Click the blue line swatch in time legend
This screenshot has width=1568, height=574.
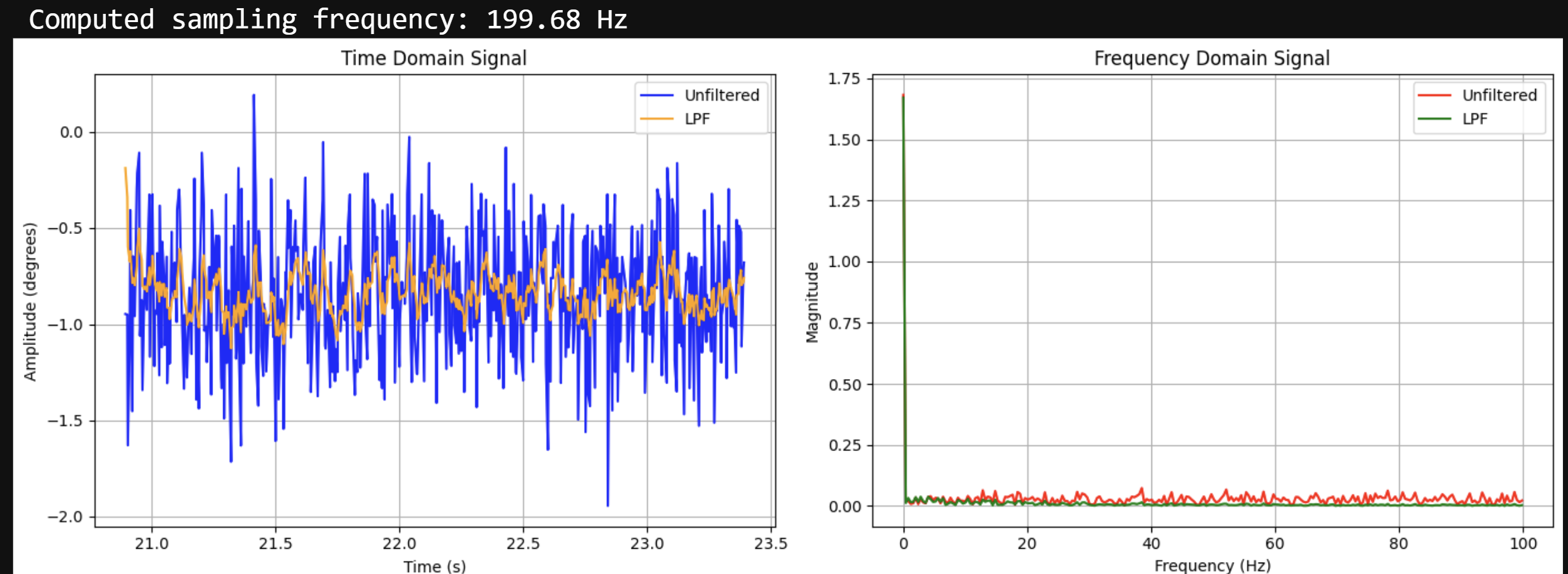coord(657,95)
